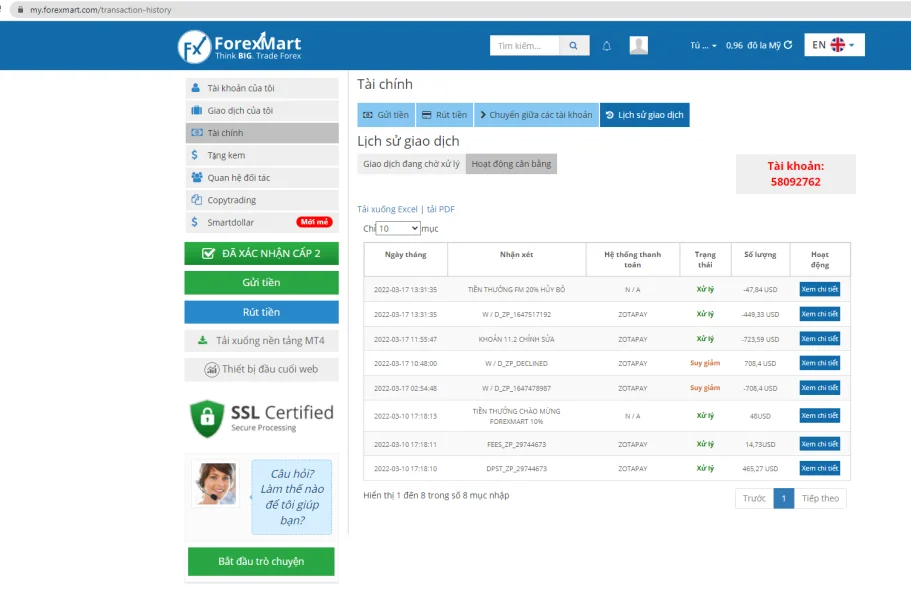Click the browser address bar URL

(x=101, y=10)
